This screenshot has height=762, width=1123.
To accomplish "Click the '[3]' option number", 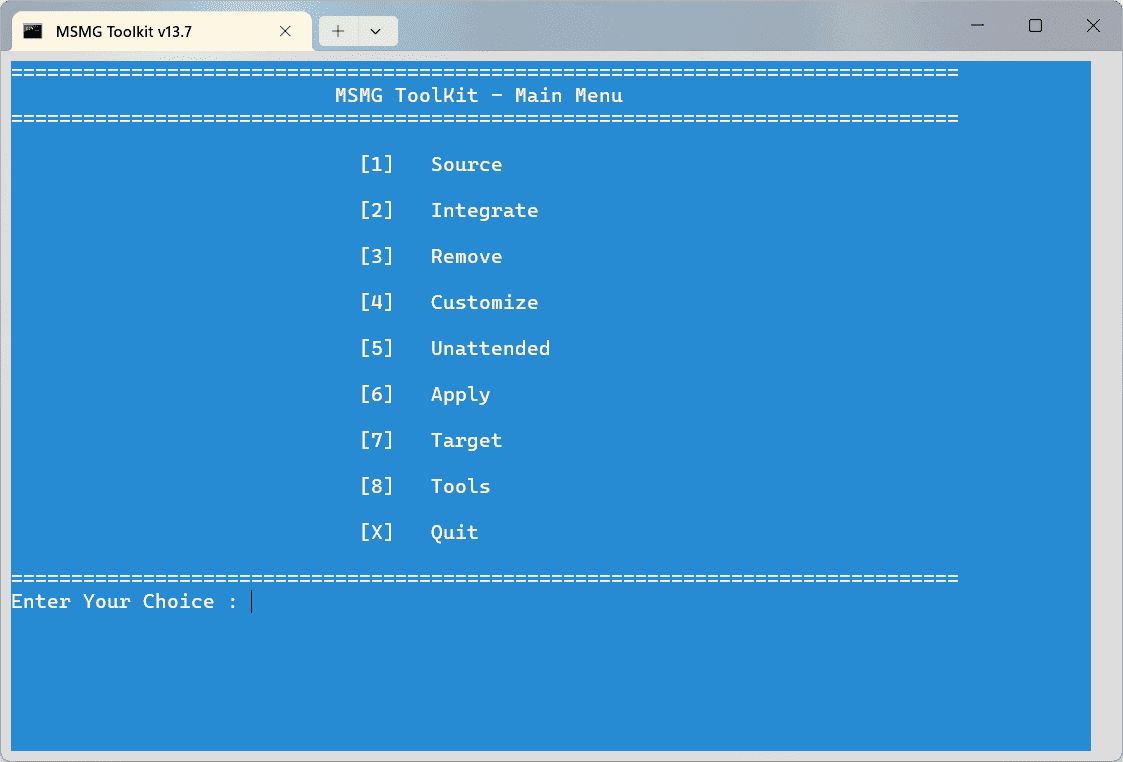I will (377, 256).
